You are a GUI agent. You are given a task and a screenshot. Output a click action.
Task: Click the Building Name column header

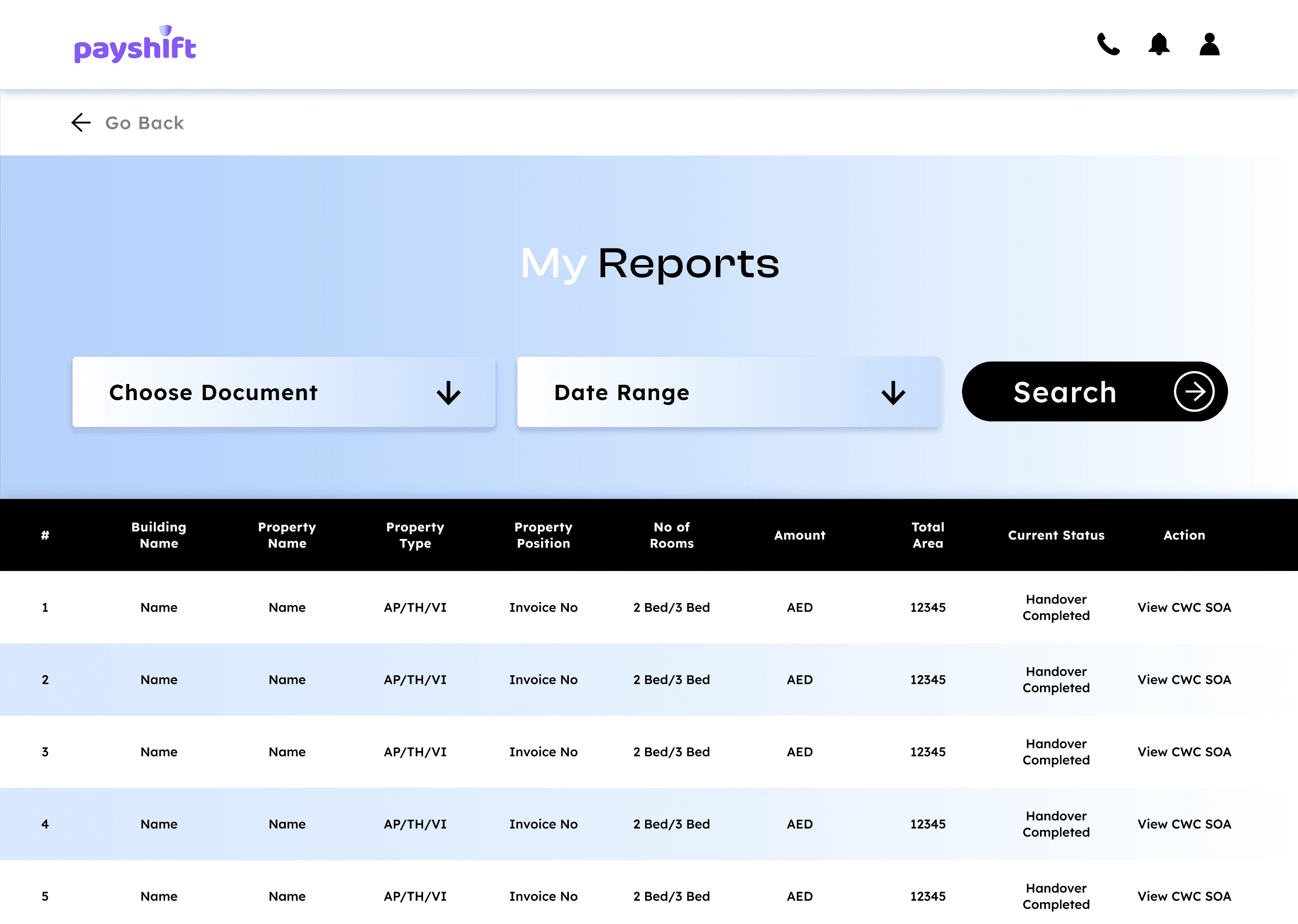click(159, 535)
